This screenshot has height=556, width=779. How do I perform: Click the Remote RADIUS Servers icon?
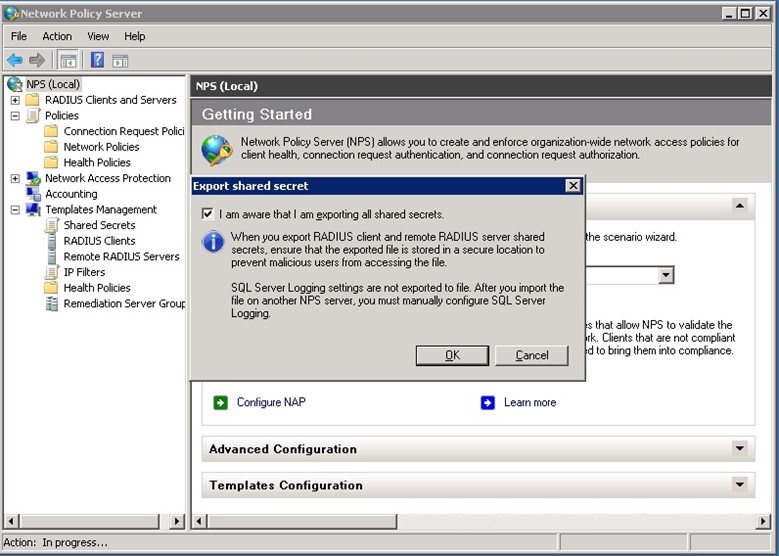[52, 256]
